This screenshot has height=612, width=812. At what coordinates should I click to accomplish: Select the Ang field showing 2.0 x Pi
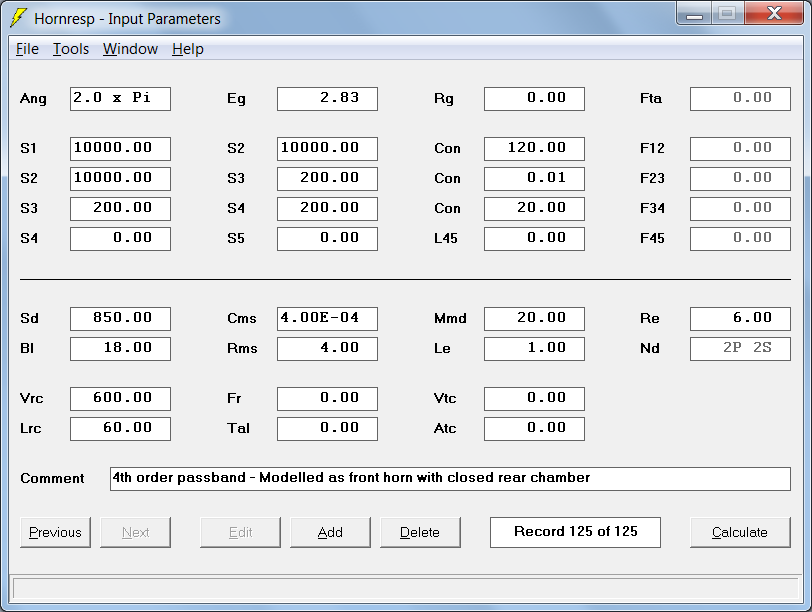point(120,98)
